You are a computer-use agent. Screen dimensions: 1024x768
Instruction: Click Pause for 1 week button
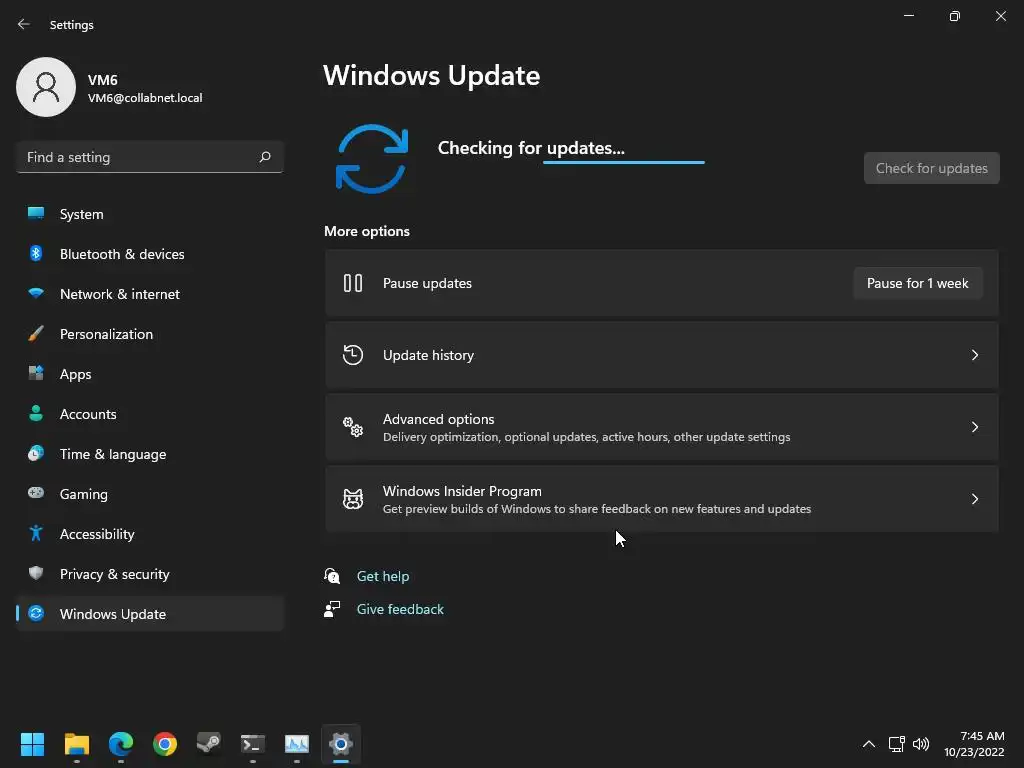[918, 283]
